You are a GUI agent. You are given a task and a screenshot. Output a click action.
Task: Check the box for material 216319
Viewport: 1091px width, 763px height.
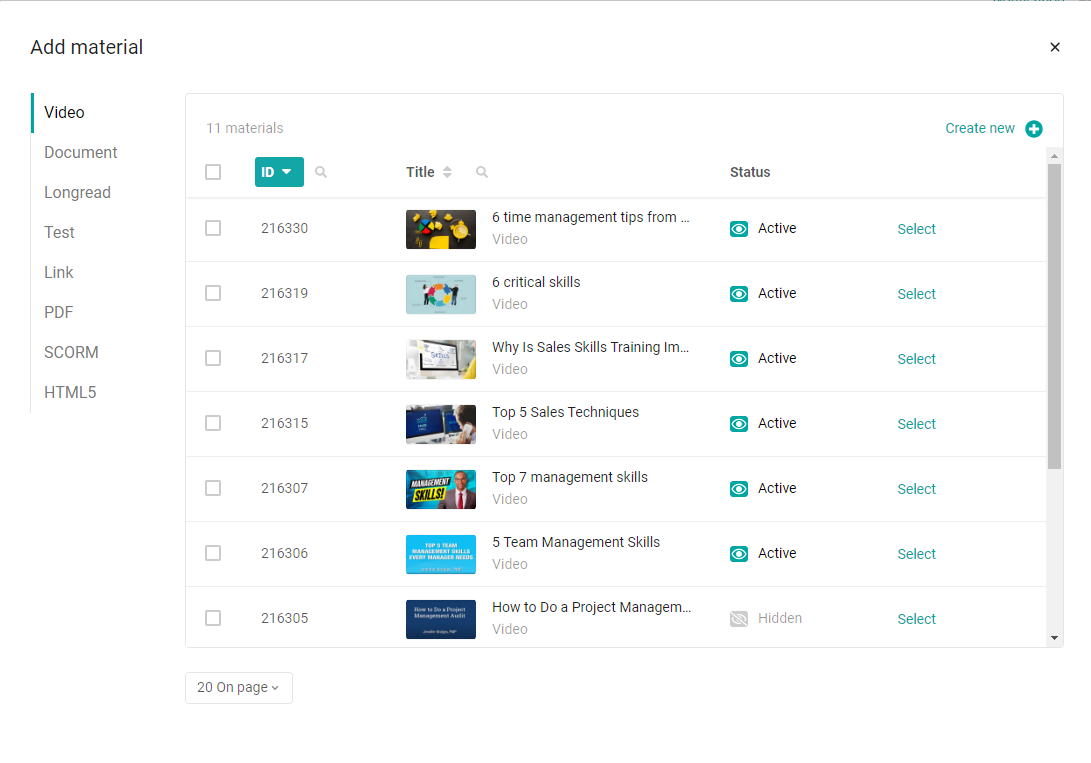[x=213, y=293]
